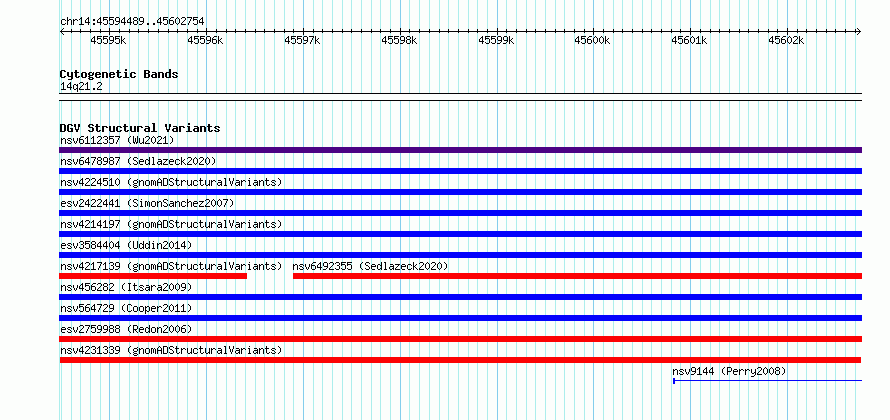Click the nsv6112357 (Wu2021) variant label

117,140
